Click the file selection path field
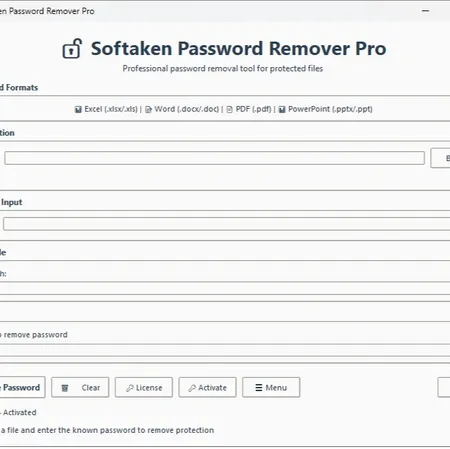This screenshot has height=449, width=450. 214,158
